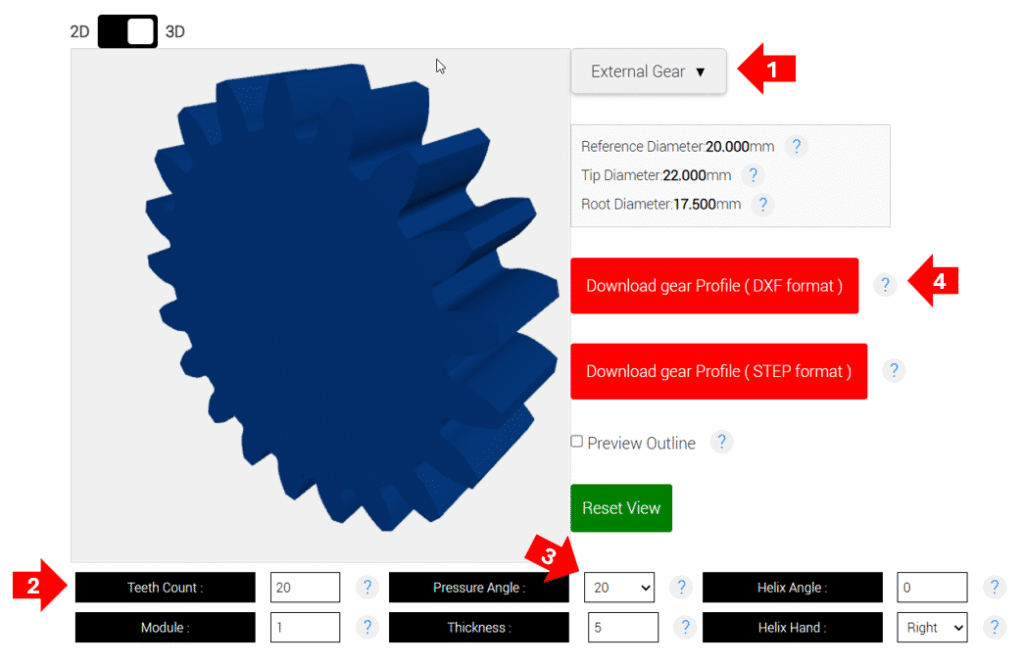Image resolution: width=1024 pixels, height=663 pixels.
Task: Click help icon beside Tip Diameter
Action: 753,175
